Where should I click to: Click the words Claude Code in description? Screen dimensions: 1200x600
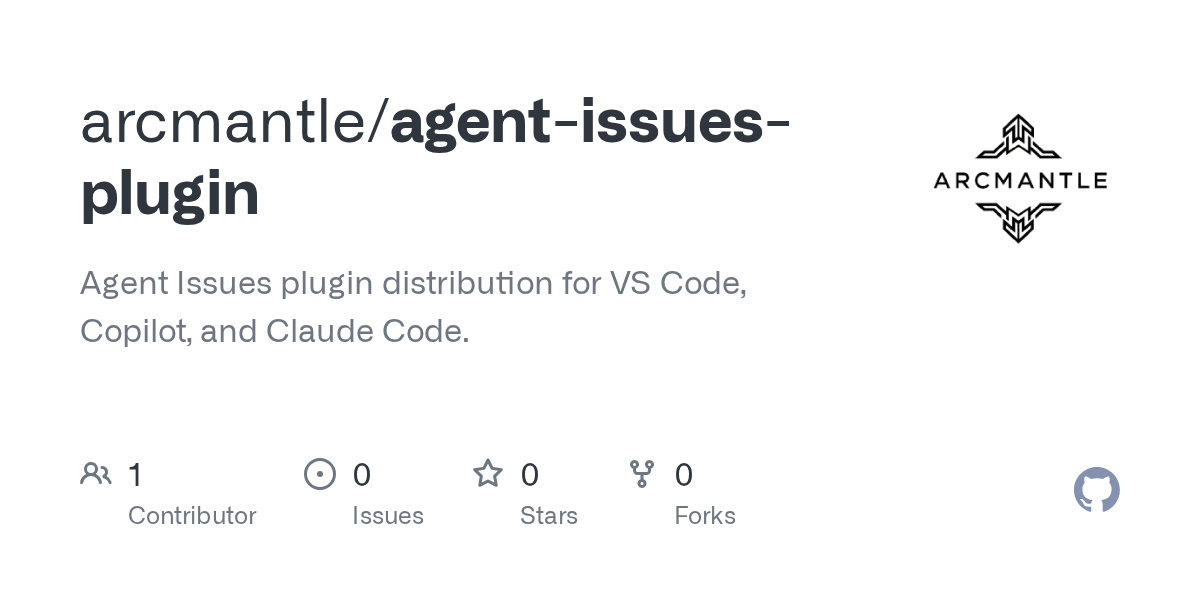tap(367, 331)
